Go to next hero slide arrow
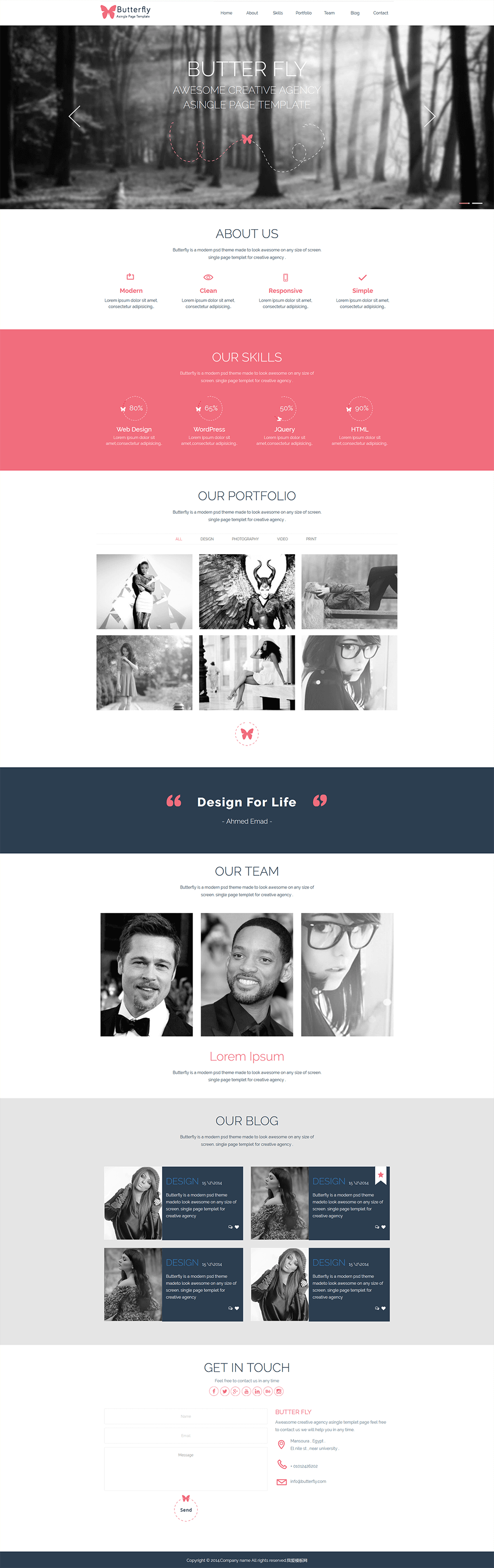494x1568 pixels. [x=429, y=116]
